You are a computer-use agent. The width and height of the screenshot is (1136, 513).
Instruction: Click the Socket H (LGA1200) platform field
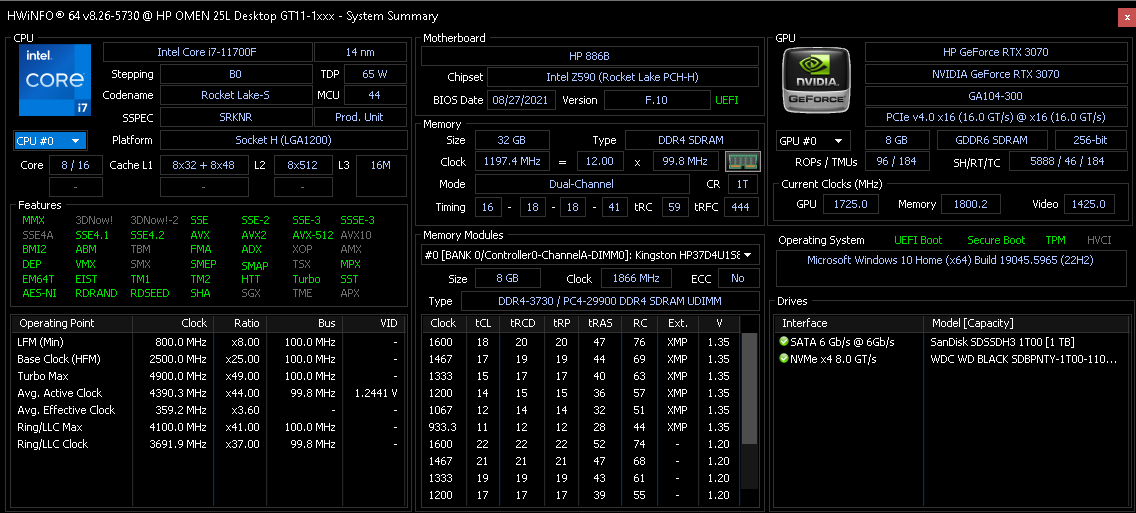point(283,141)
